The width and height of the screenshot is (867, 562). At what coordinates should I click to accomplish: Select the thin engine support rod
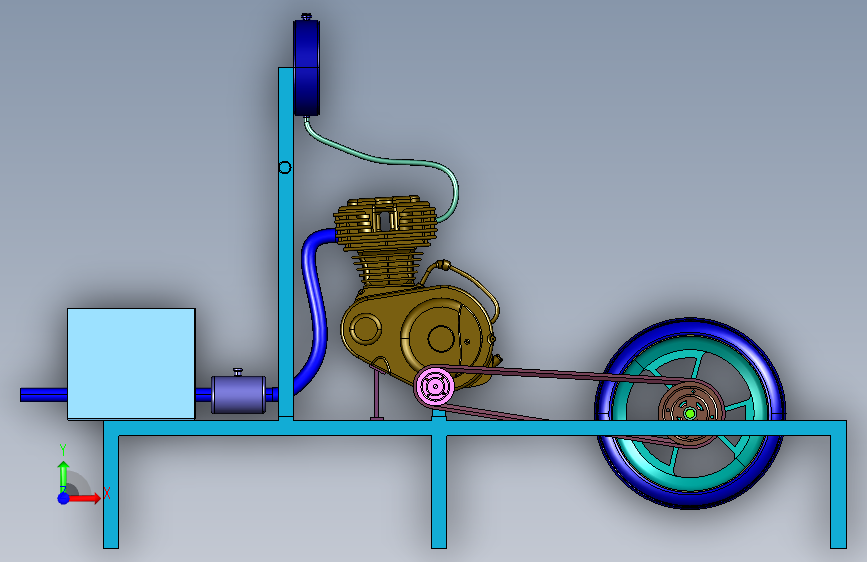point(377,396)
